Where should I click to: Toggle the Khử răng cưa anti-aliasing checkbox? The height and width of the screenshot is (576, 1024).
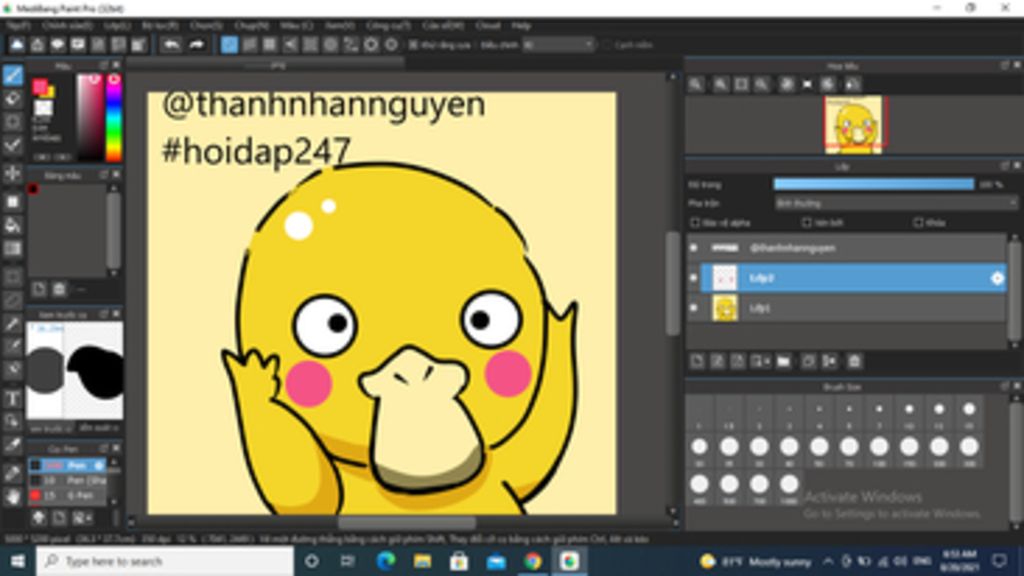413,45
